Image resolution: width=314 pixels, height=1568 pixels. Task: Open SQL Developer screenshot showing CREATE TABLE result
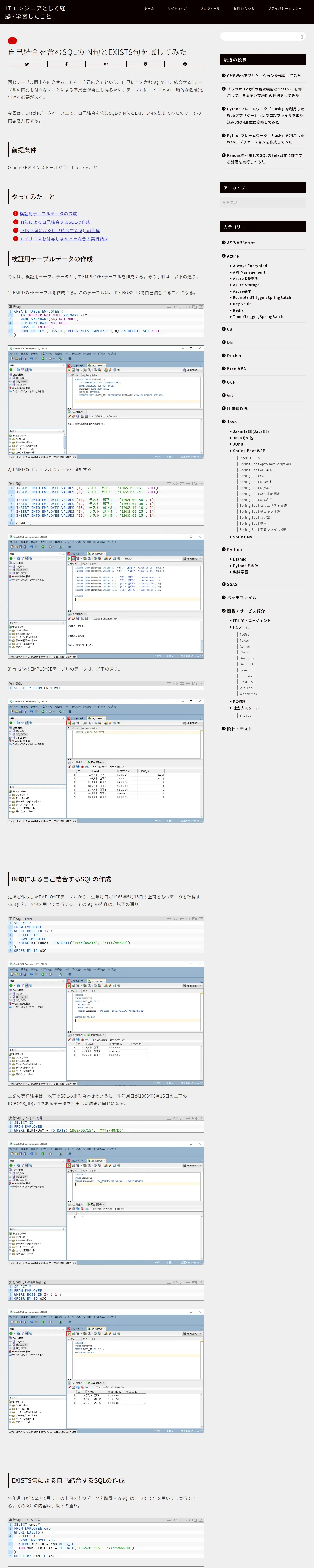pyautogui.click(x=106, y=402)
